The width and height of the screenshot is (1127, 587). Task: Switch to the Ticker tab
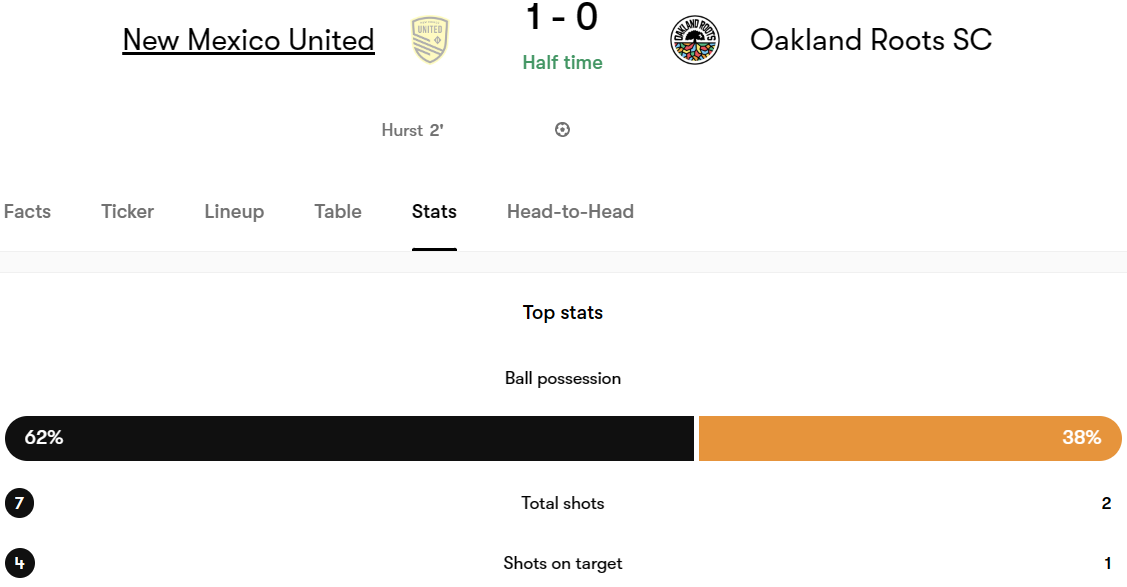pos(127,211)
